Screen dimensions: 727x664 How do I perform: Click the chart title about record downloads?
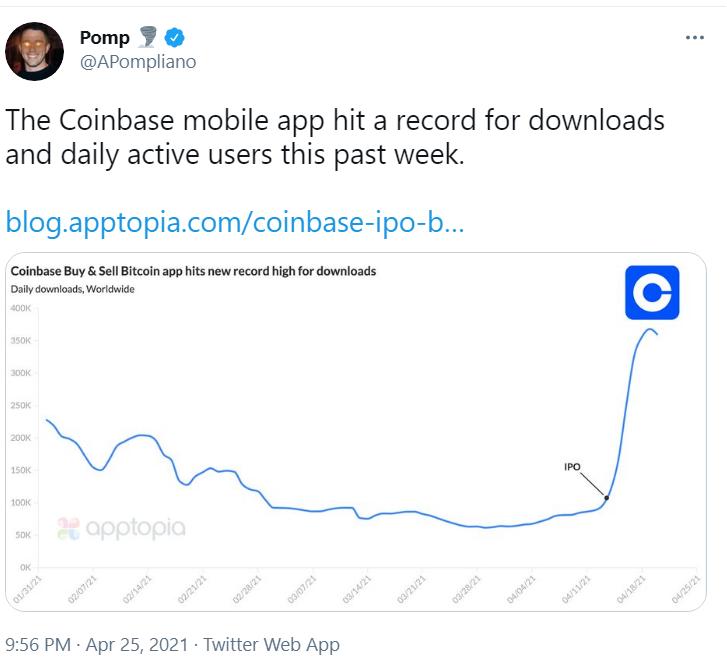point(193,271)
